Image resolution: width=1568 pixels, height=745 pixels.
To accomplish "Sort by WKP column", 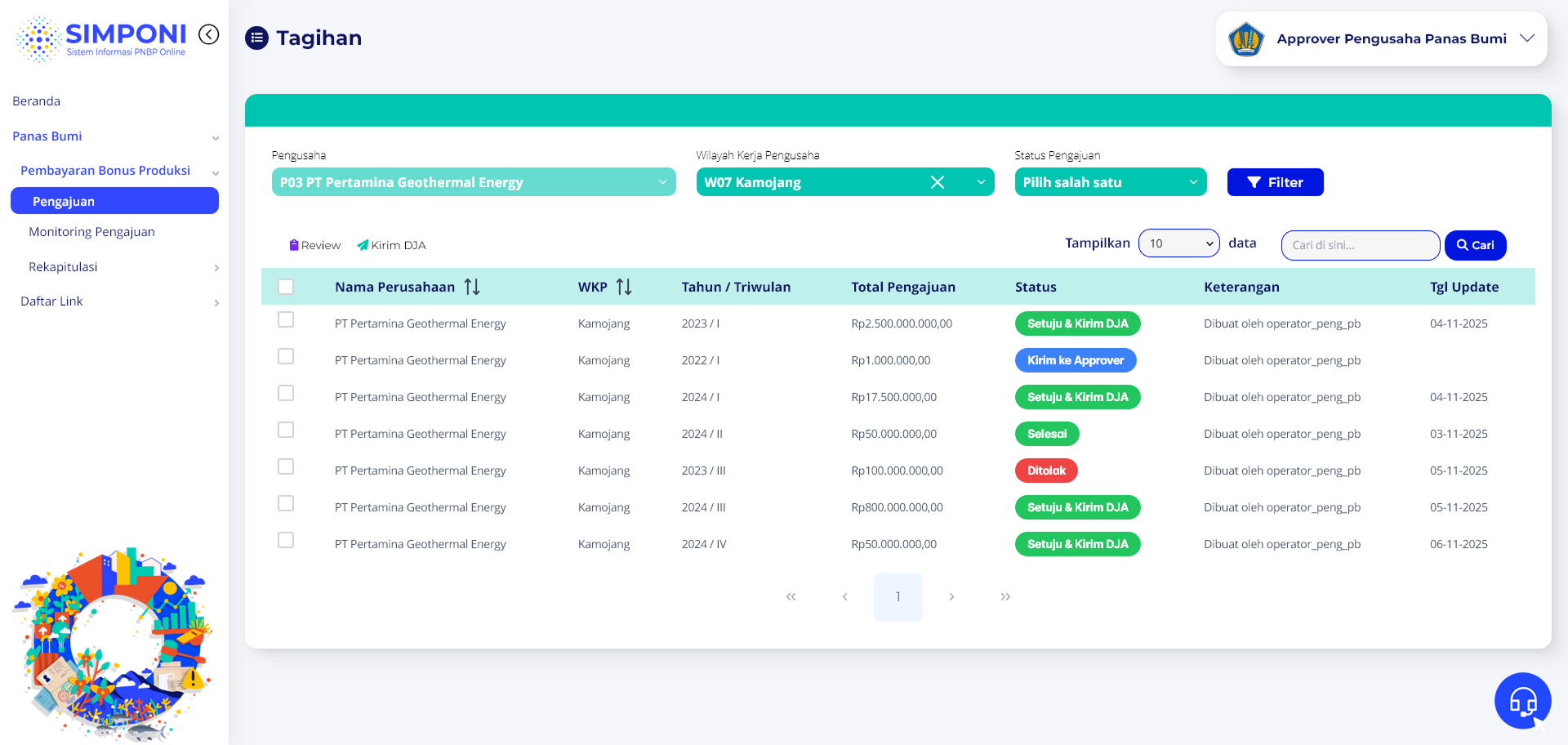I will (x=624, y=287).
